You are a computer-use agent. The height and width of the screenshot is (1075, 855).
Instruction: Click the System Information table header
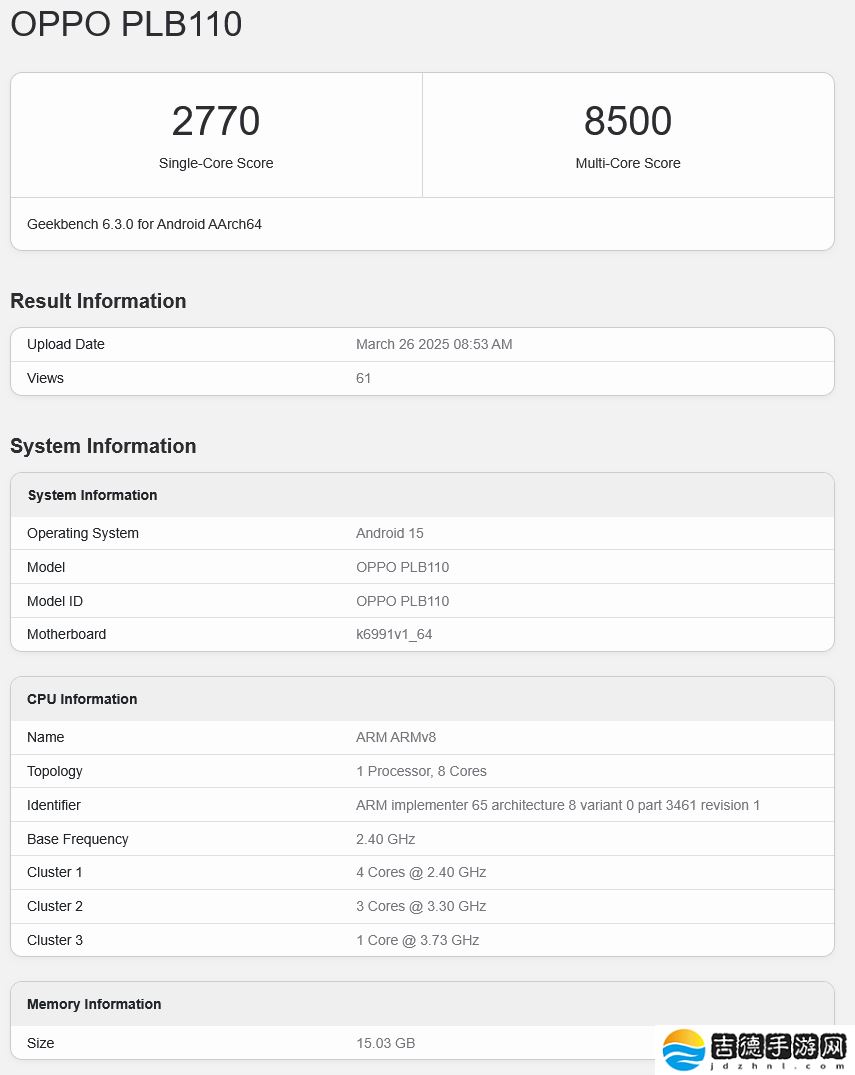[92, 495]
